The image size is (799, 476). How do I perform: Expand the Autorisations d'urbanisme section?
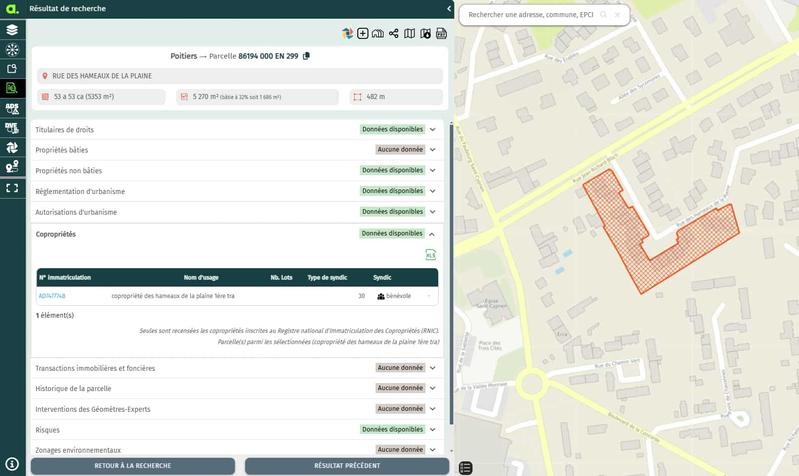[433, 211]
